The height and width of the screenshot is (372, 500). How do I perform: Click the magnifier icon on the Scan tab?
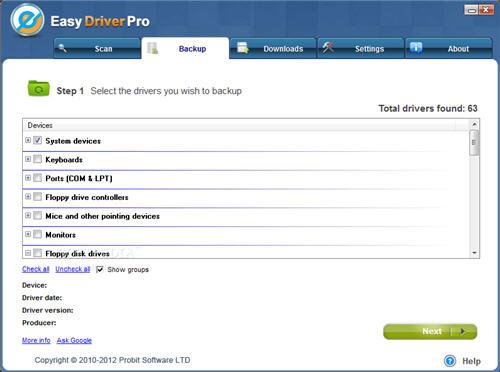pos(62,49)
